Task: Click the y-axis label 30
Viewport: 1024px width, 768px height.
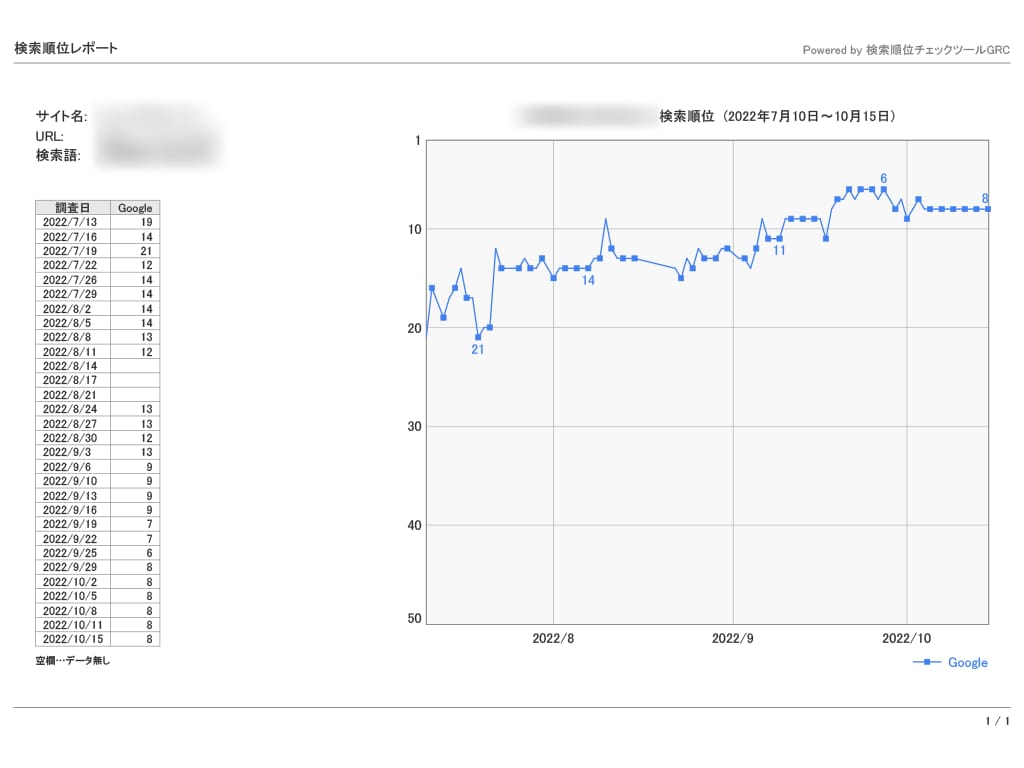Action: coord(415,426)
